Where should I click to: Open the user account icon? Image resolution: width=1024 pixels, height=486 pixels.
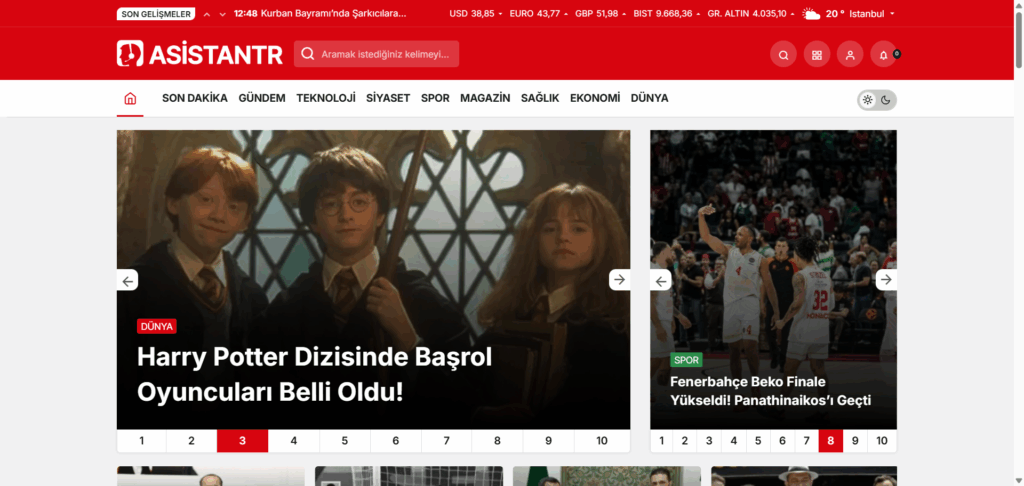tap(850, 54)
